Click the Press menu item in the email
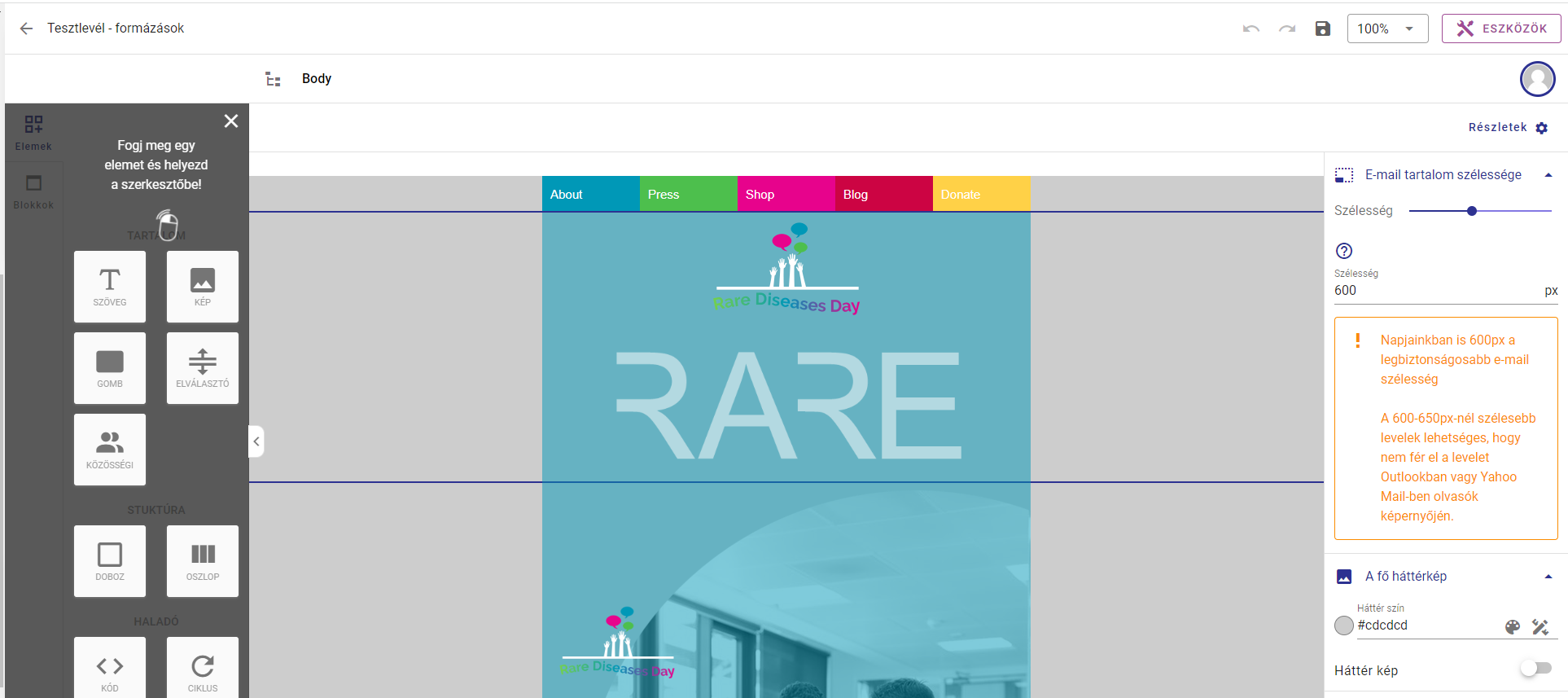1568x698 pixels. [689, 194]
